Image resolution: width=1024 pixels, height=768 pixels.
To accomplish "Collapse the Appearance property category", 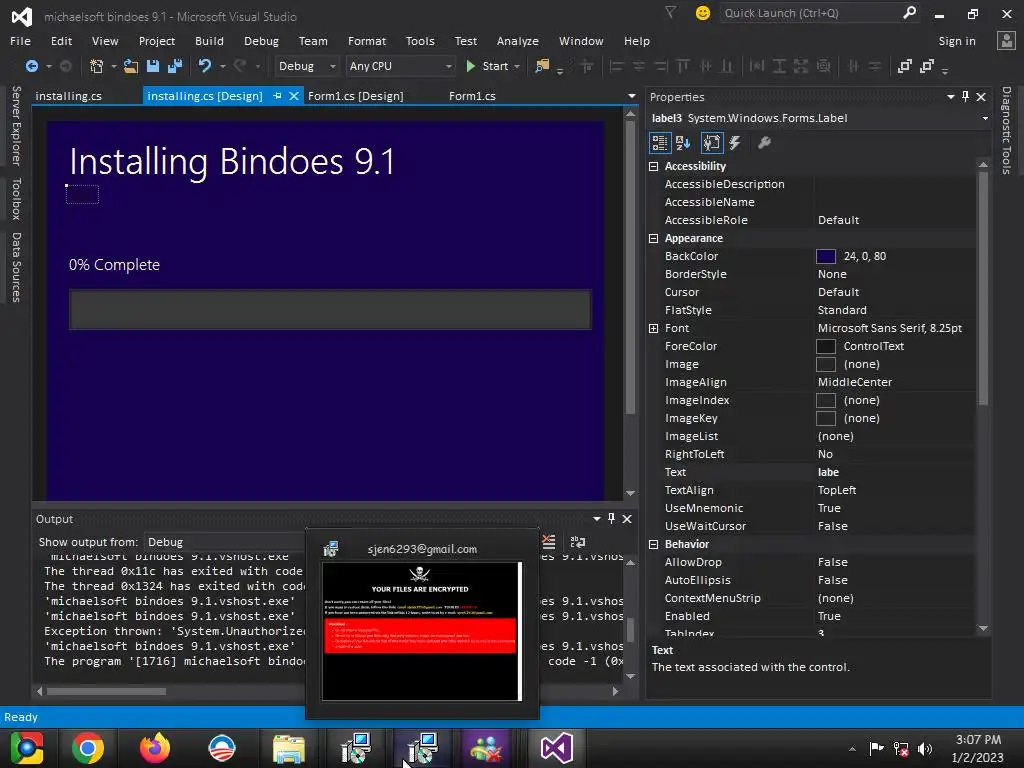I will (653, 238).
